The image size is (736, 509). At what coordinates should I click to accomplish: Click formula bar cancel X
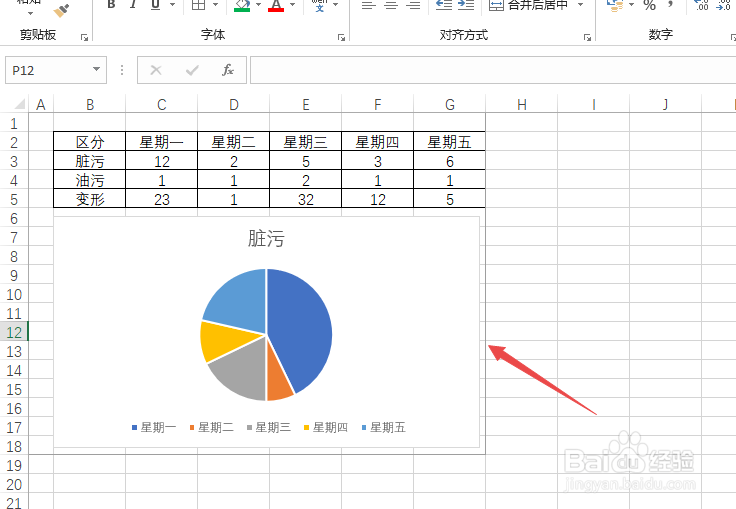(x=156, y=70)
